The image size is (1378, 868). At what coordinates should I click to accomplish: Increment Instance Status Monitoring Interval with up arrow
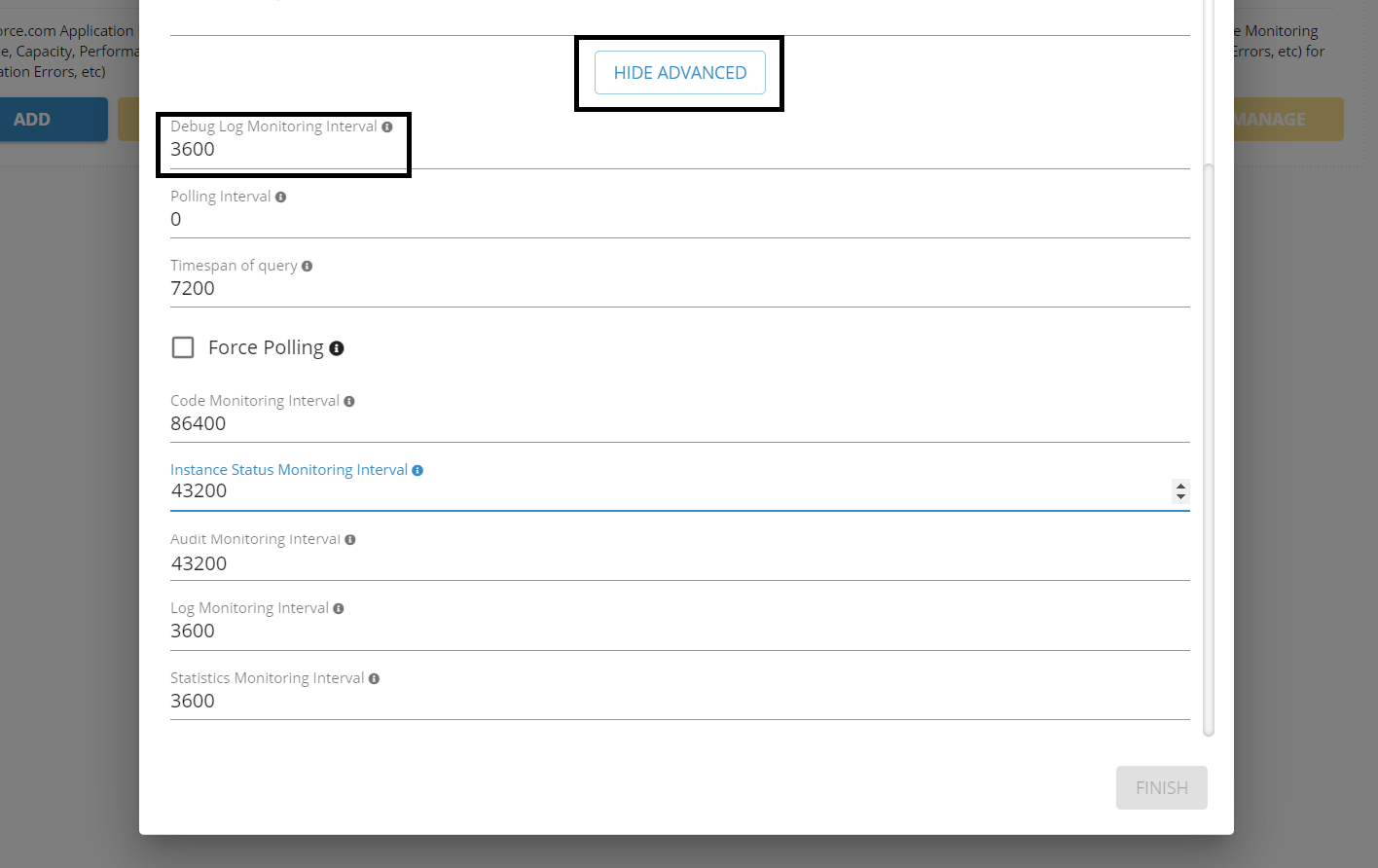click(x=1180, y=487)
